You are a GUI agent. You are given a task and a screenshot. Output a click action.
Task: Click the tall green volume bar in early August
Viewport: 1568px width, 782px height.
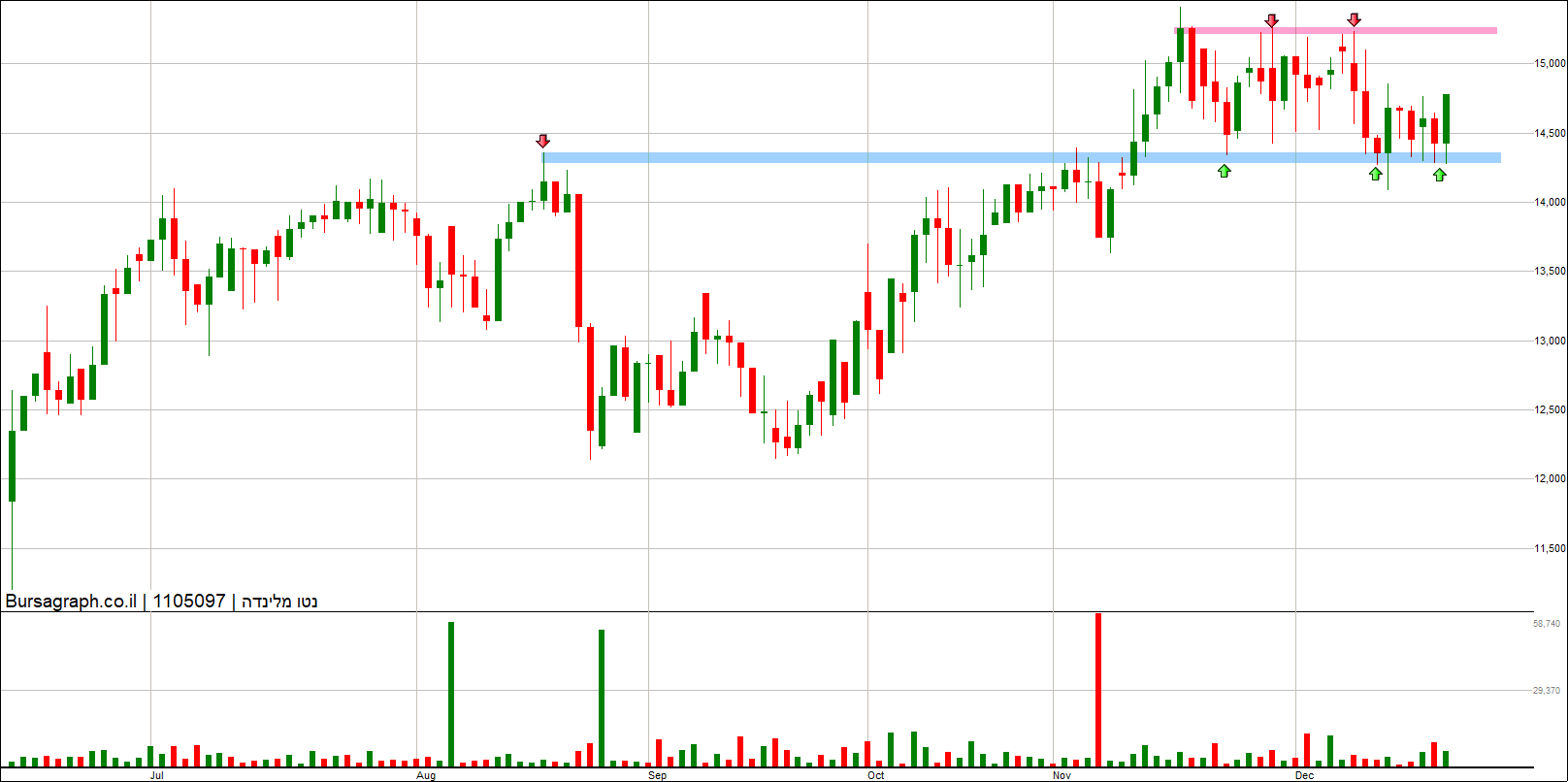coord(451,695)
